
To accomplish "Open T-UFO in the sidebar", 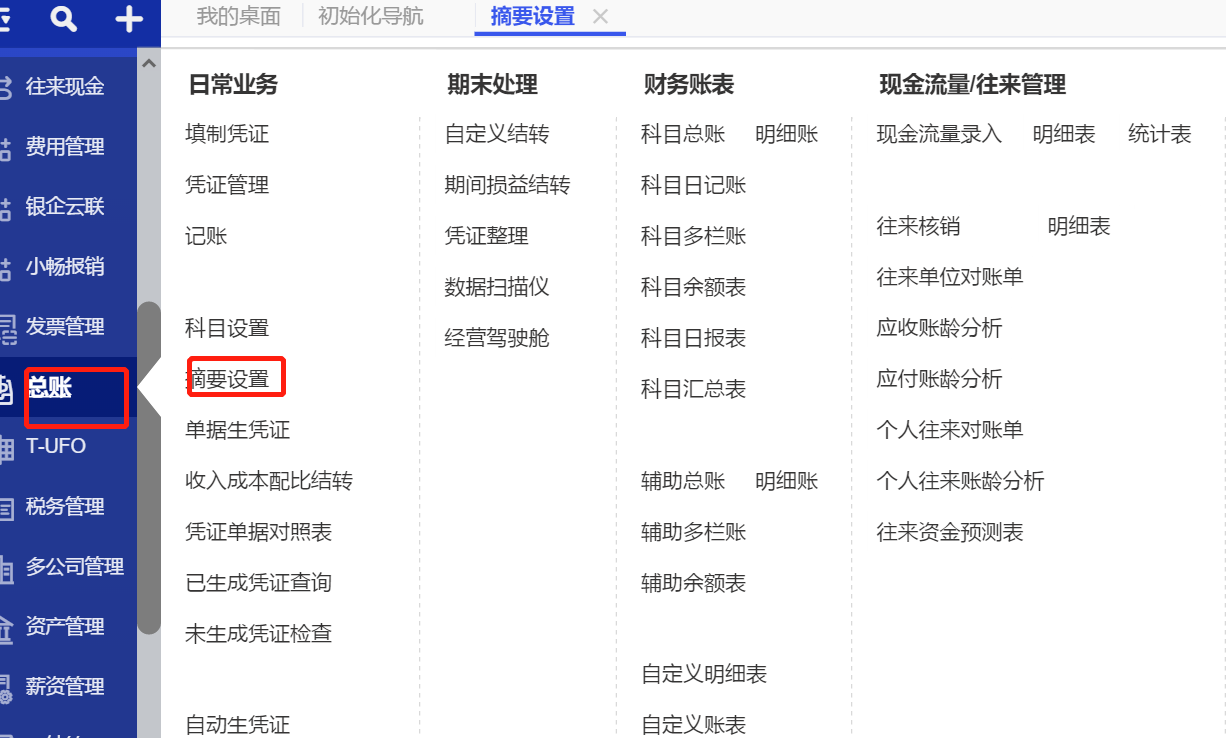I will [x=56, y=446].
